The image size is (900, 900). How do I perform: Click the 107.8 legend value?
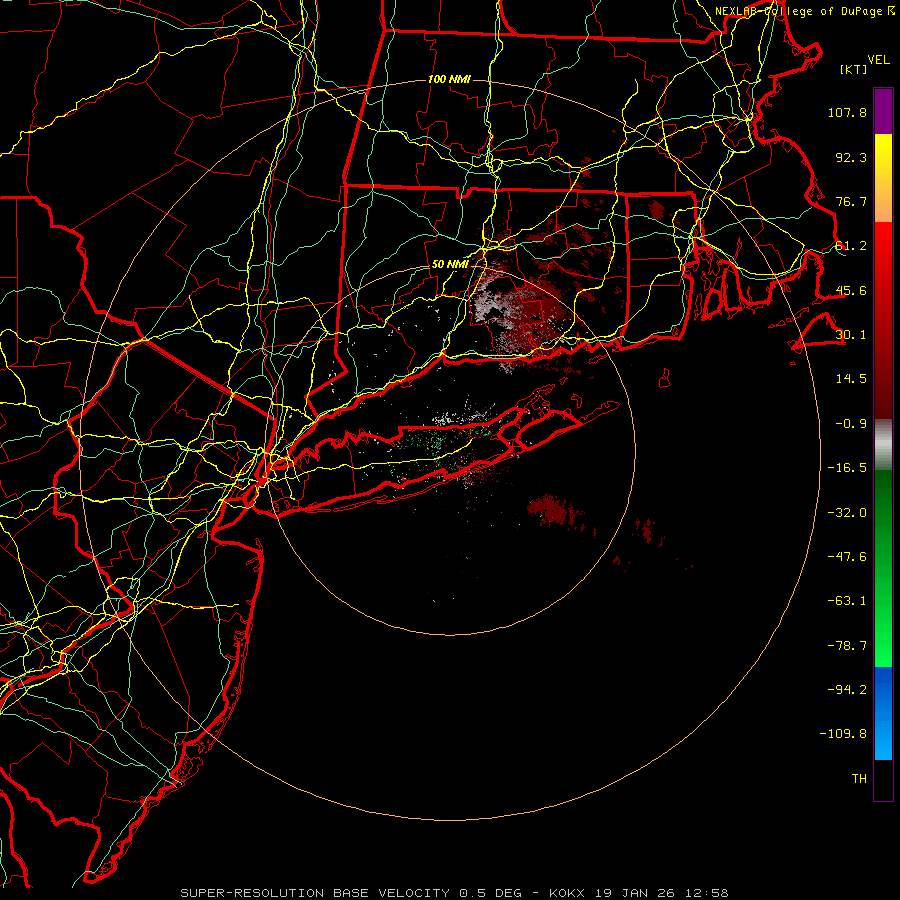click(x=847, y=112)
